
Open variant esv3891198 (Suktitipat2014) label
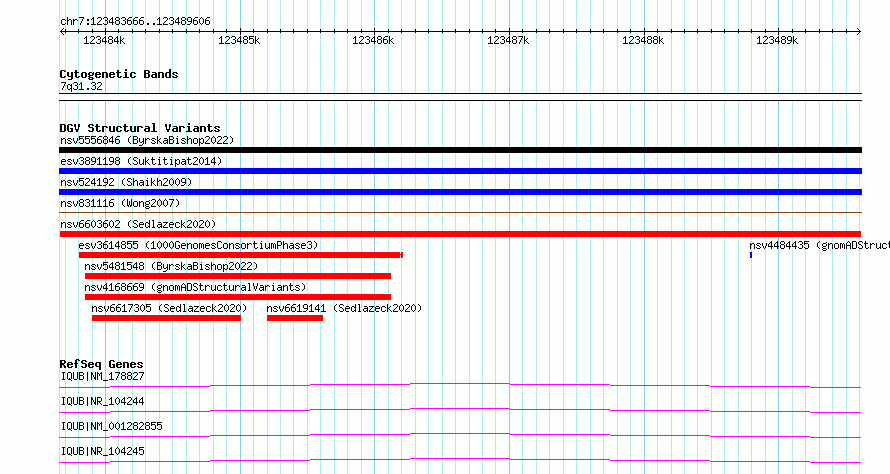(141, 161)
